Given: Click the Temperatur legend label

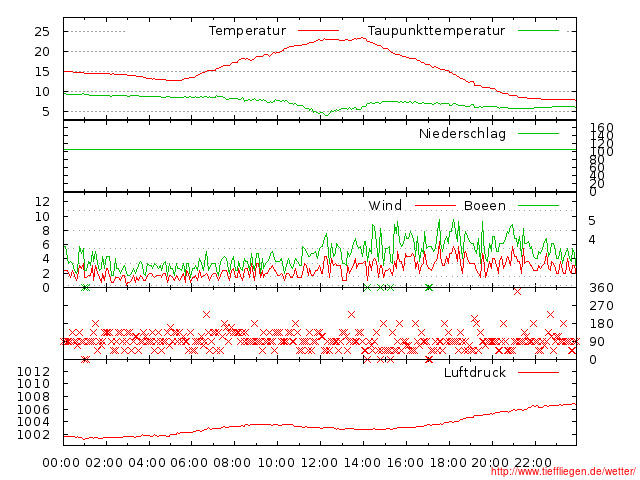Looking at the screenshot, I should coord(247,31).
